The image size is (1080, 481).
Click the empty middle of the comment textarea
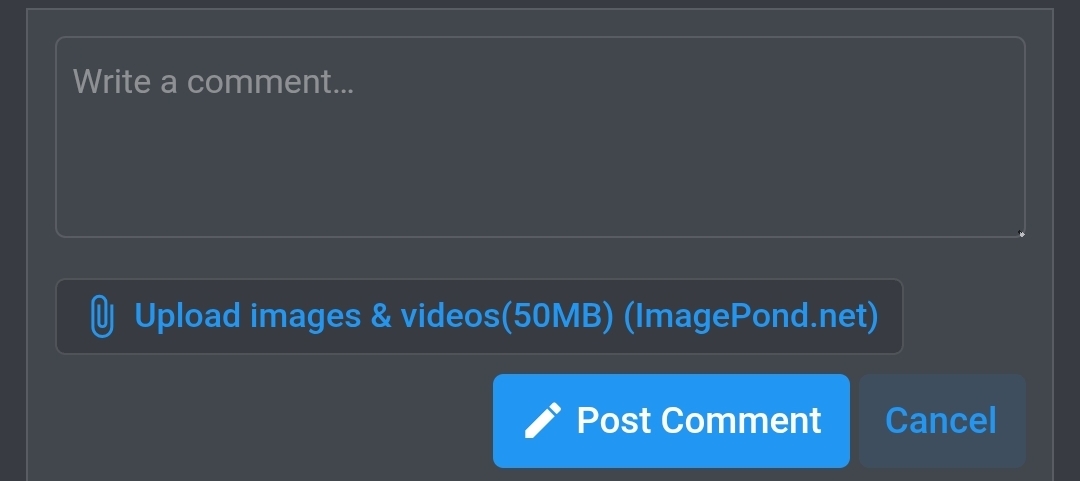click(x=540, y=145)
